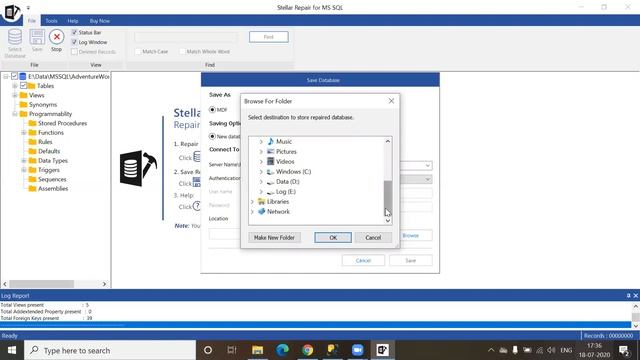The width and height of the screenshot is (640, 360).
Task: Select the Network icon
Action: [x=261, y=211]
